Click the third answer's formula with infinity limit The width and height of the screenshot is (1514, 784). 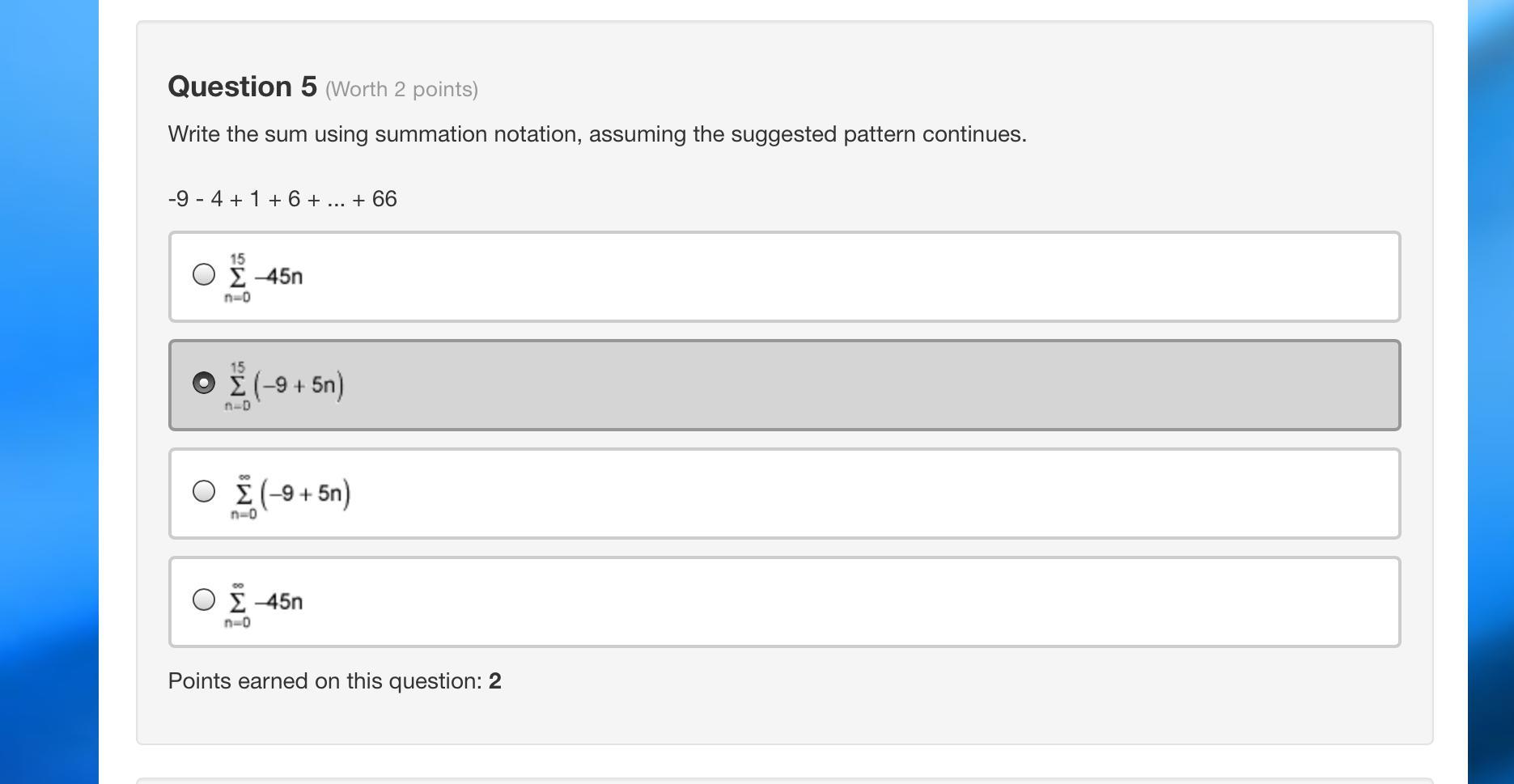pyautogui.click(x=292, y=494)
